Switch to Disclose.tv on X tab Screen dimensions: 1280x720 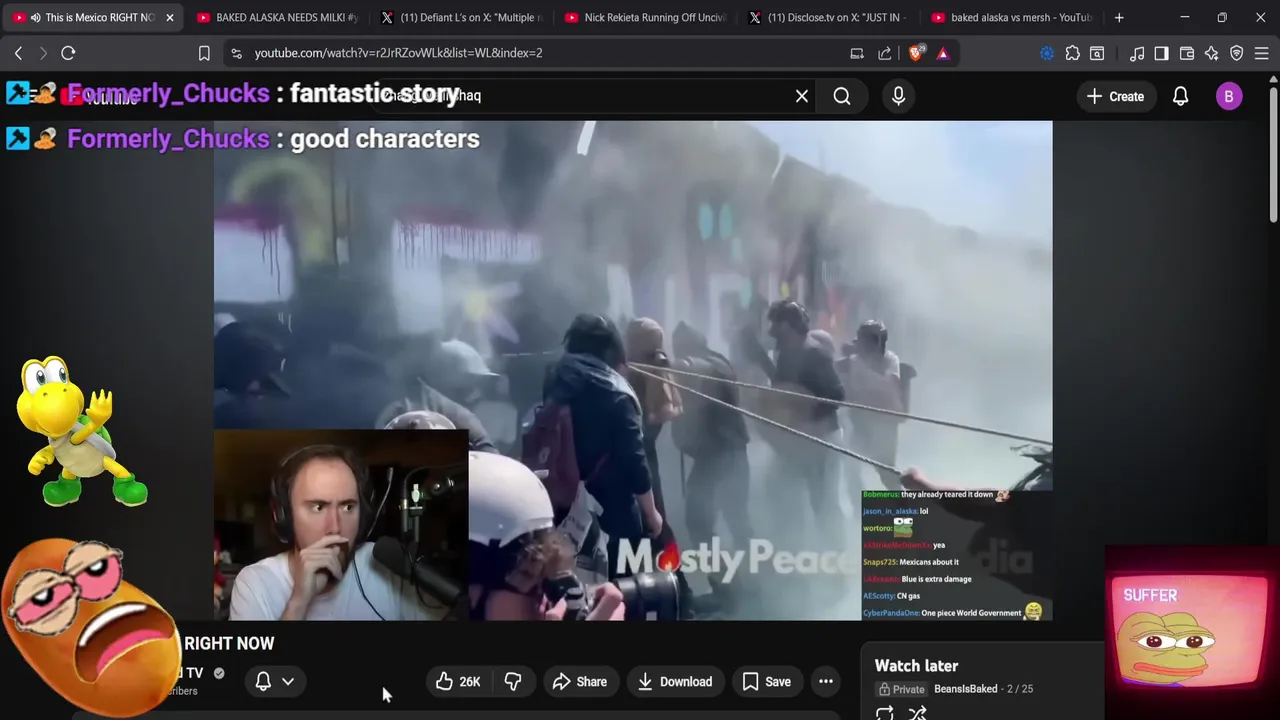[829, 17]
